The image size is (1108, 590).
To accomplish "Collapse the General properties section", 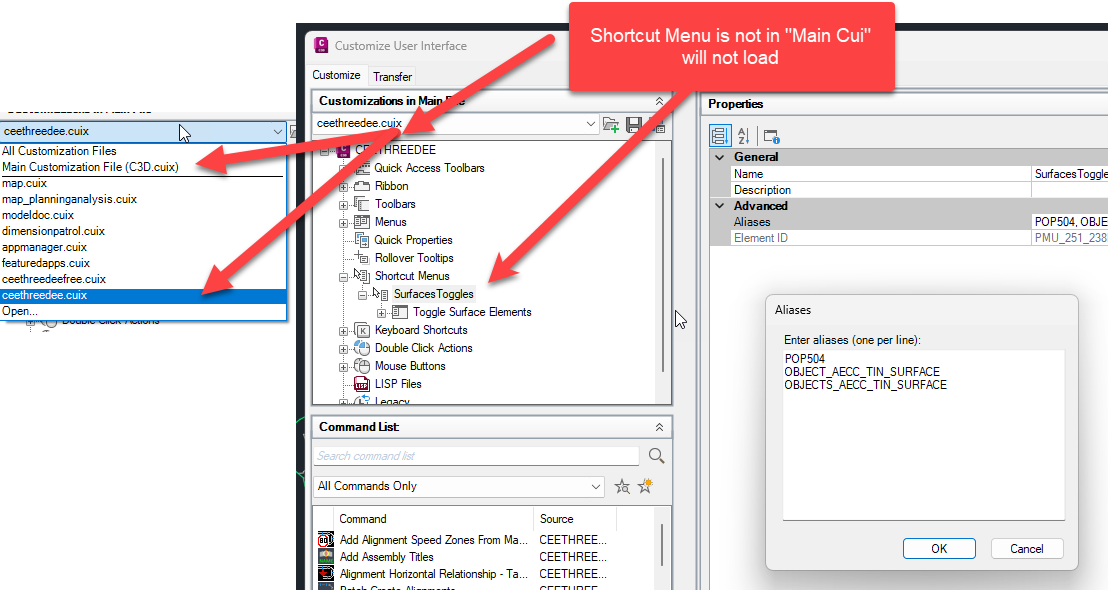I will point(720,157).
